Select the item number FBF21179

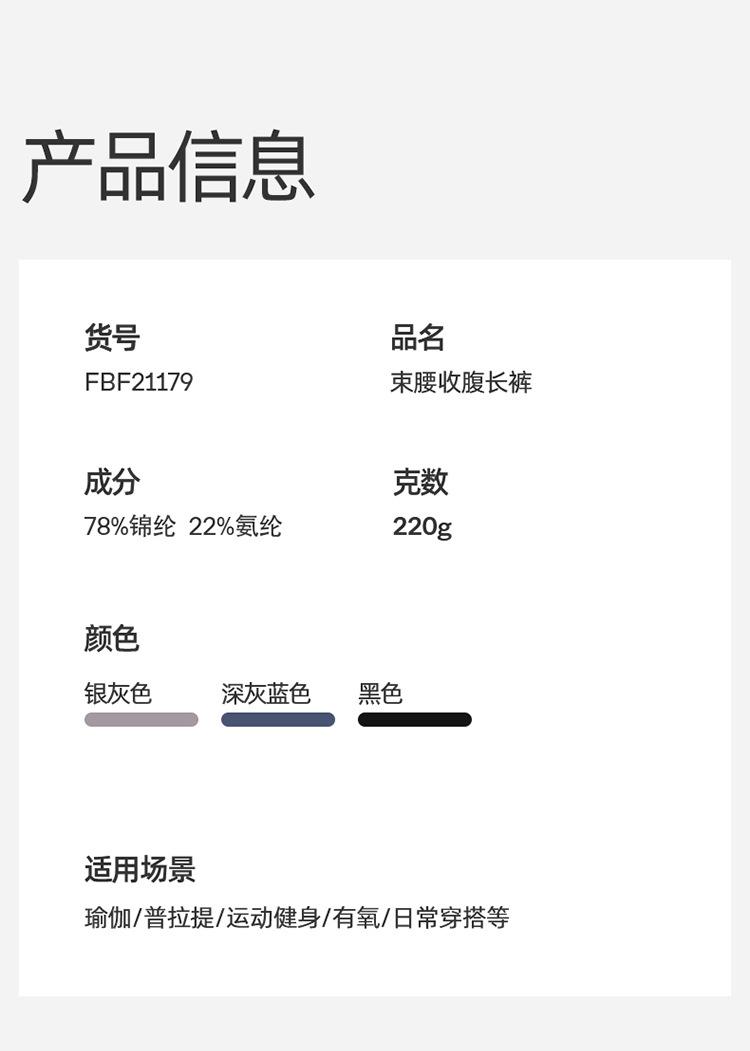pos(138,382)
